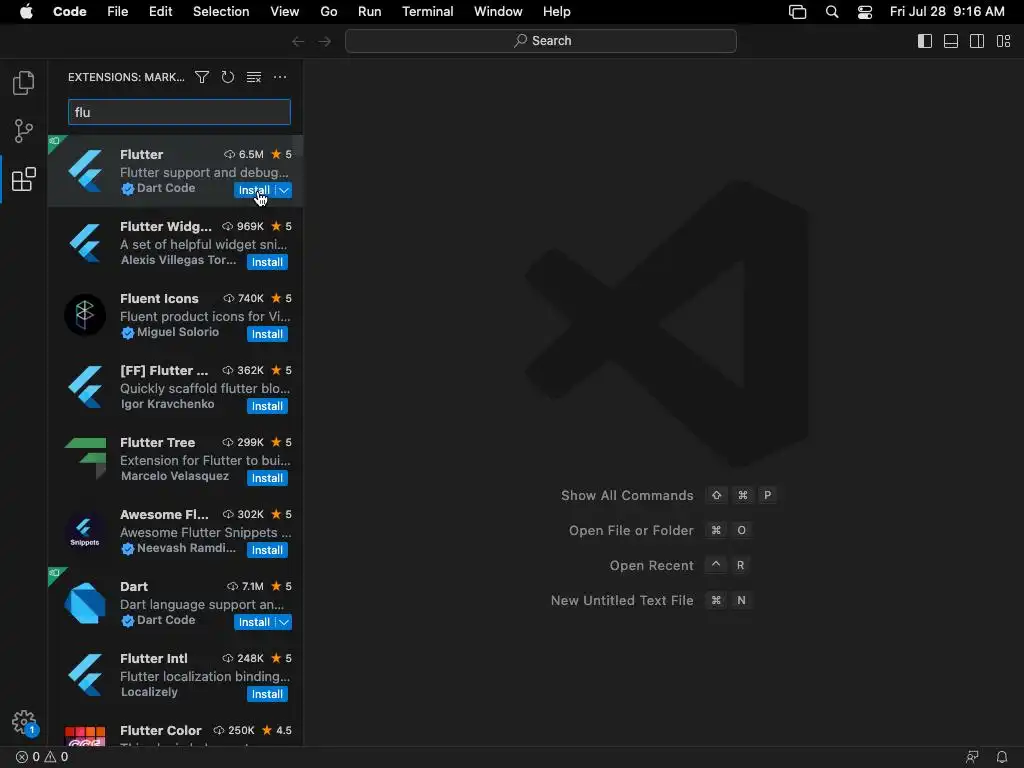Open errors and warnings status item
Screen dimensions: 1024x768
coord(42,757)
